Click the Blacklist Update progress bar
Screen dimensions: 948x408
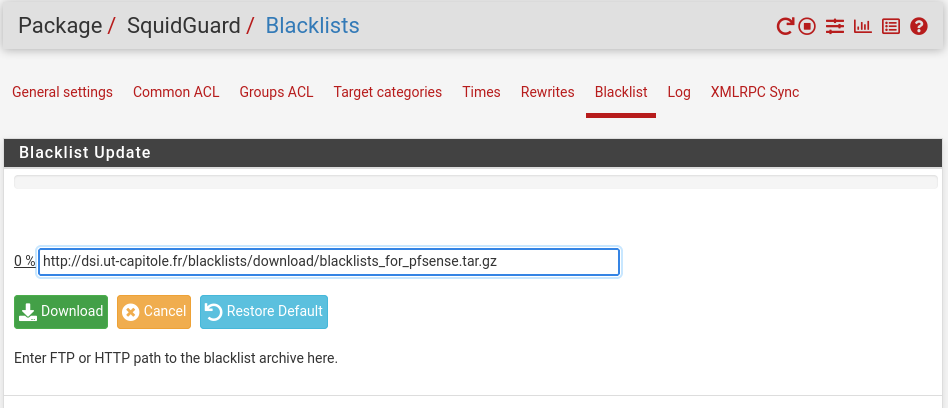coord(476,182)
